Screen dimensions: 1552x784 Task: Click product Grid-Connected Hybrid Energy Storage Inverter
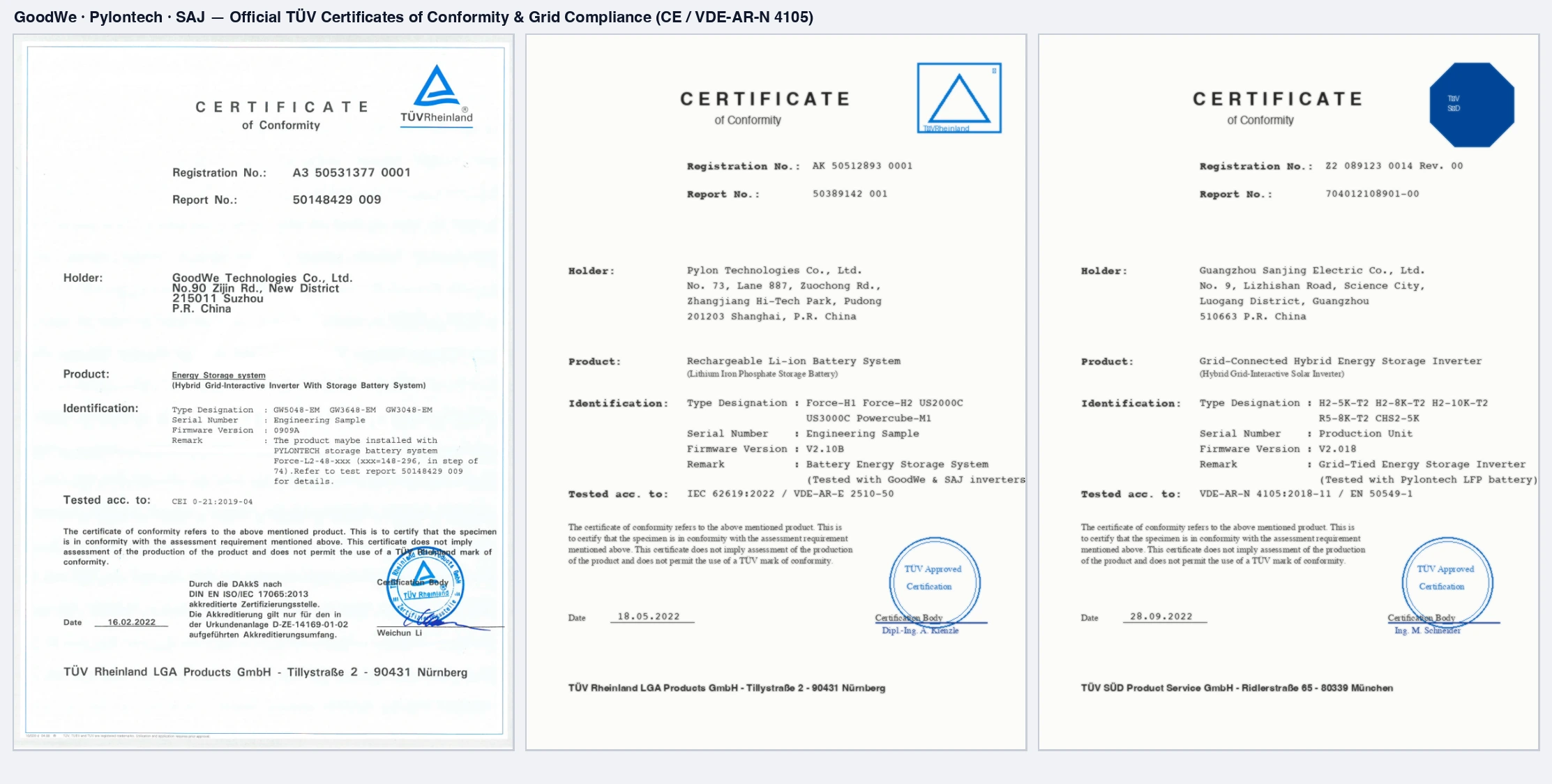pos(1341,361)
